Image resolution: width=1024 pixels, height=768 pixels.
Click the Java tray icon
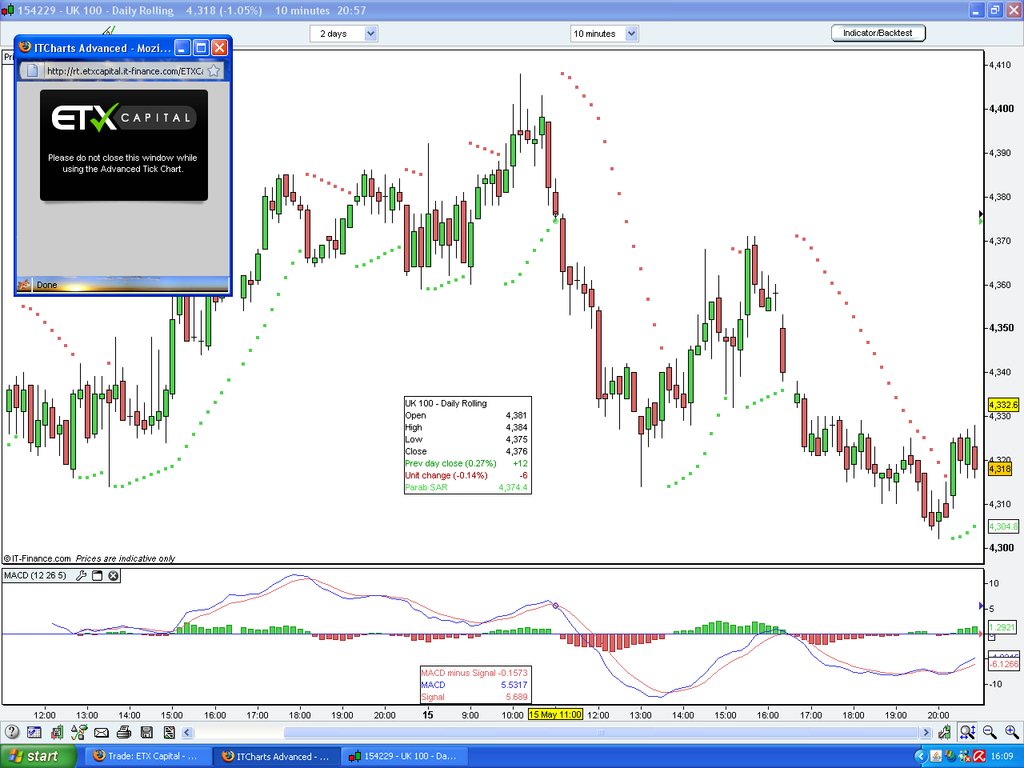coord(938,756)
